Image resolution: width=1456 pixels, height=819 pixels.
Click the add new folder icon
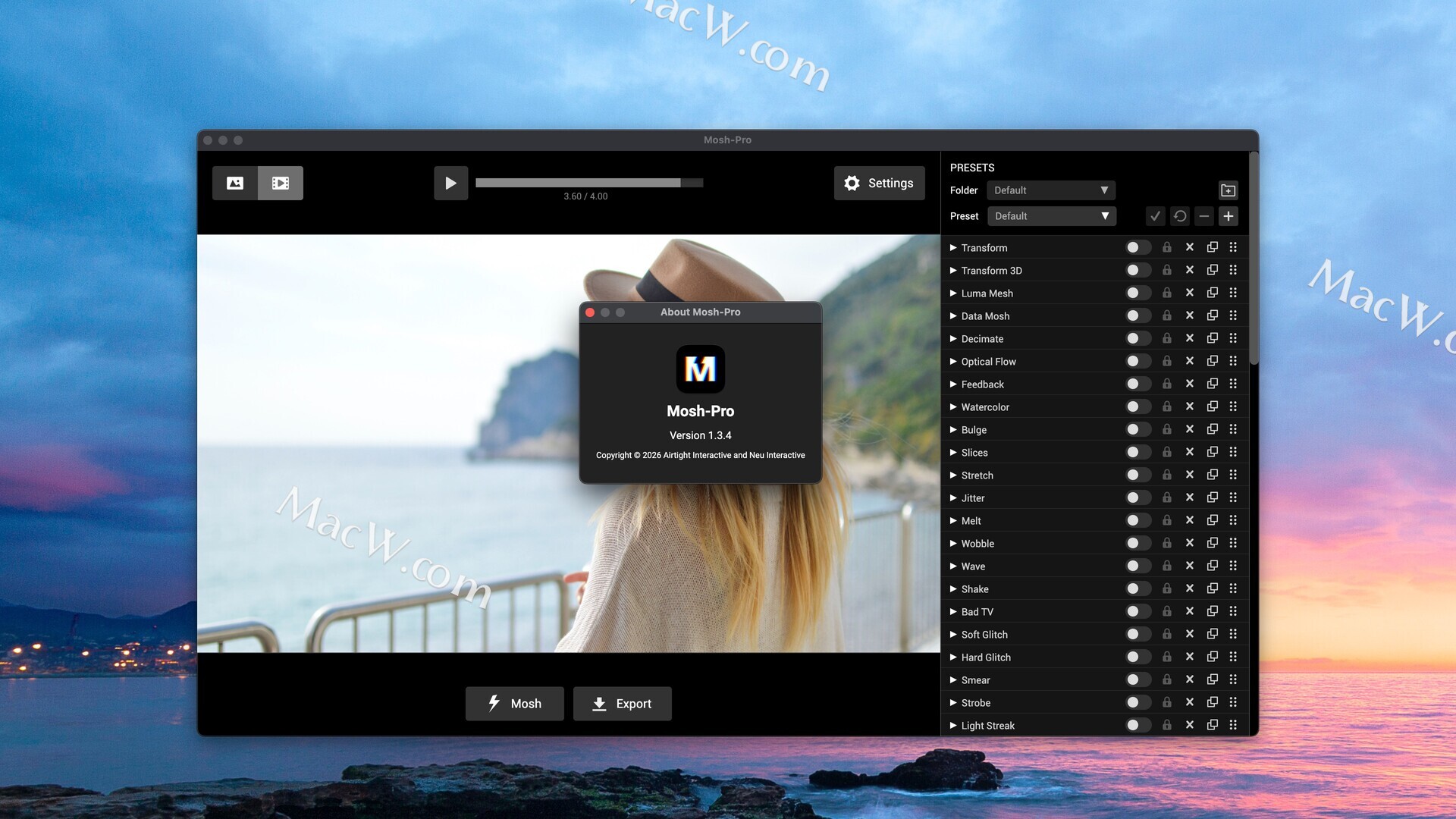pyautogui.click(x=1228, y=190)
